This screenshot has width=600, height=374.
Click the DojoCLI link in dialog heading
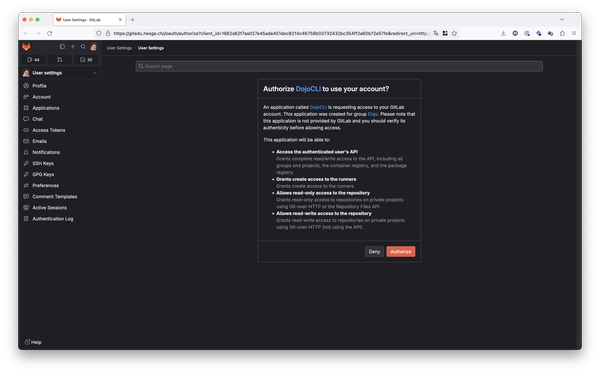click(x=308, y=89)
